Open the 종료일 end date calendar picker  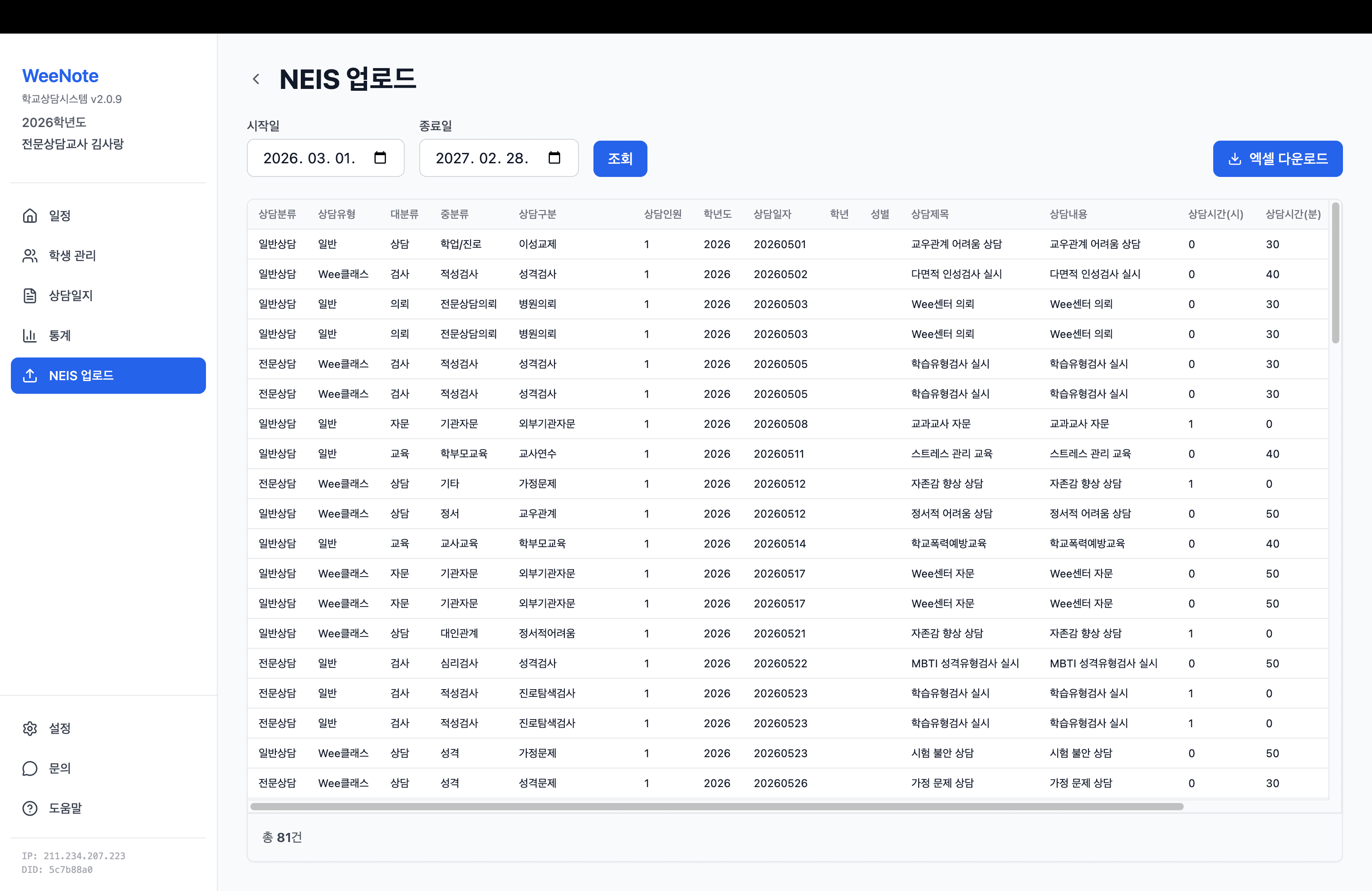pyautogui.click(x=554, y=157)
